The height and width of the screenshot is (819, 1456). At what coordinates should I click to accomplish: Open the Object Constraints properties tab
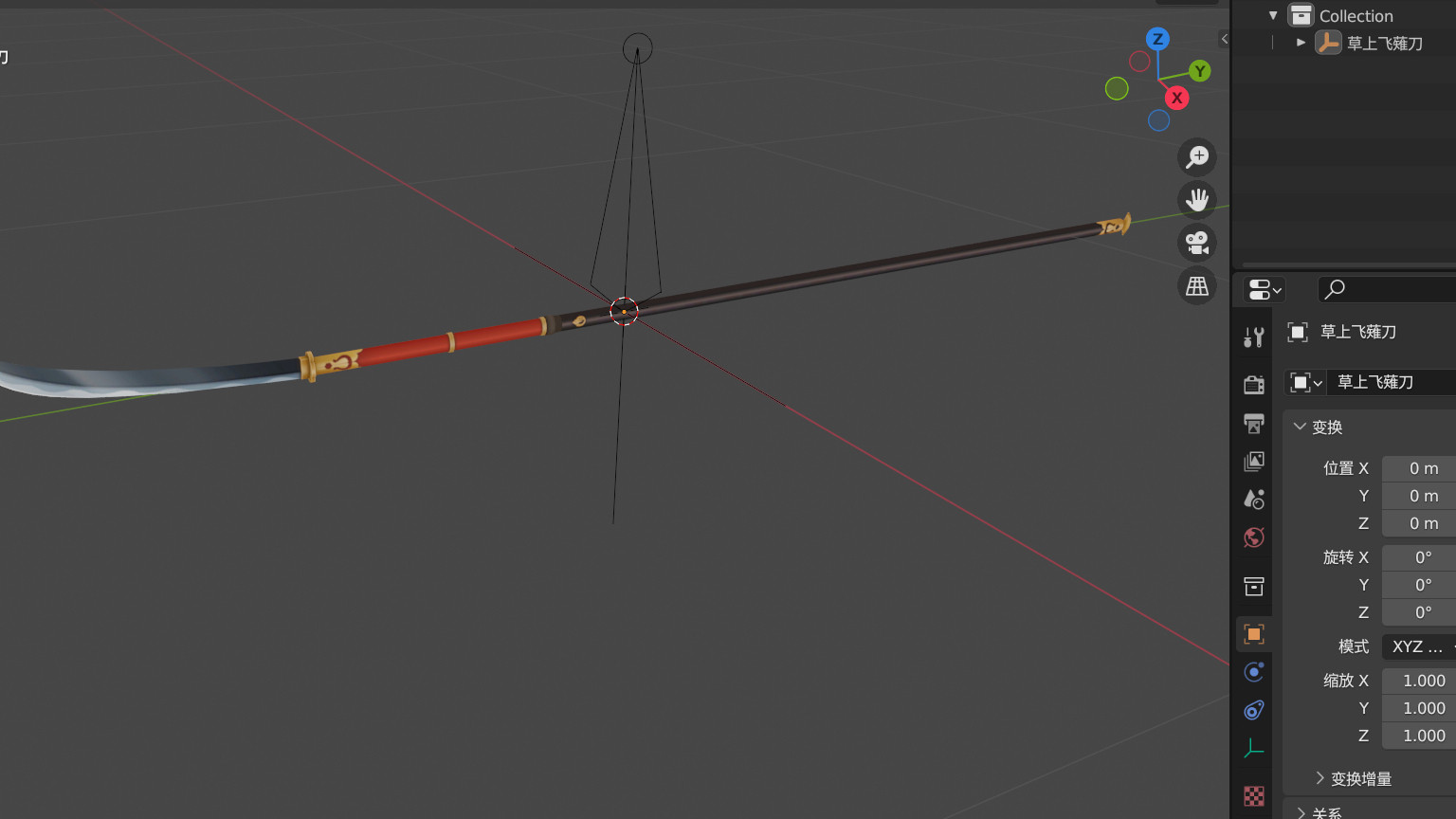pyautogui.click(x=1254, y=710)
